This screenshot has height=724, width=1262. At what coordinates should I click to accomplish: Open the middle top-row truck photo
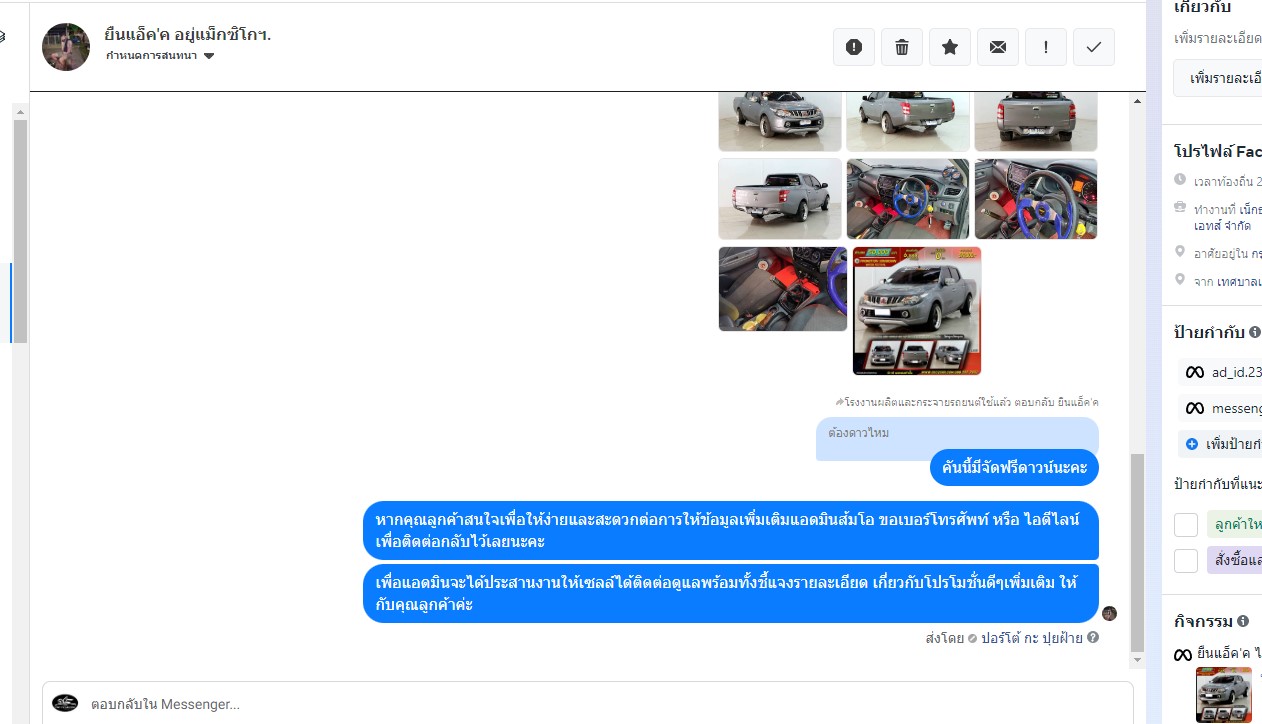908,121
